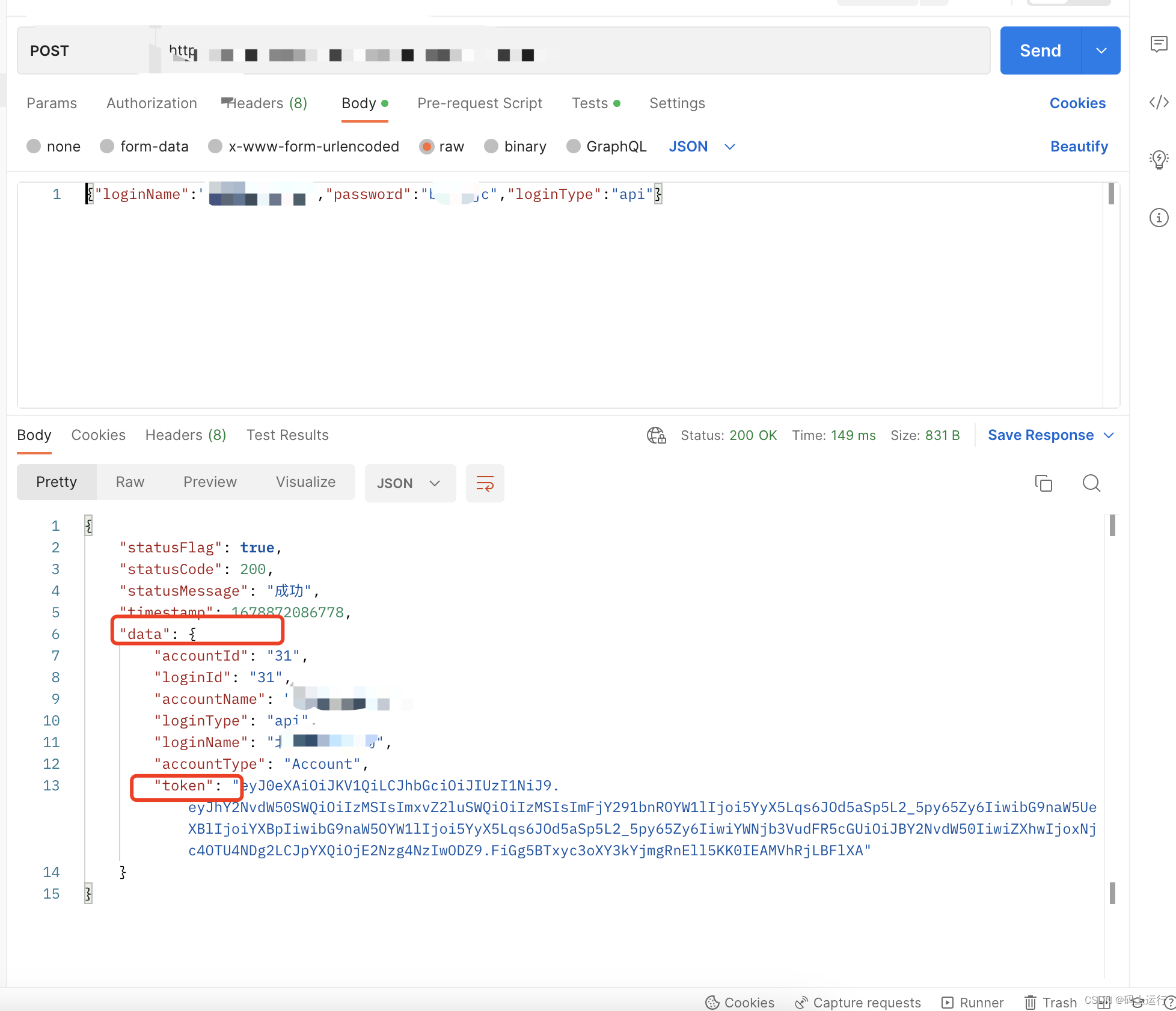Select the form-data body type
This screenshot has height=1011, width=1176.
click(107, 146)
